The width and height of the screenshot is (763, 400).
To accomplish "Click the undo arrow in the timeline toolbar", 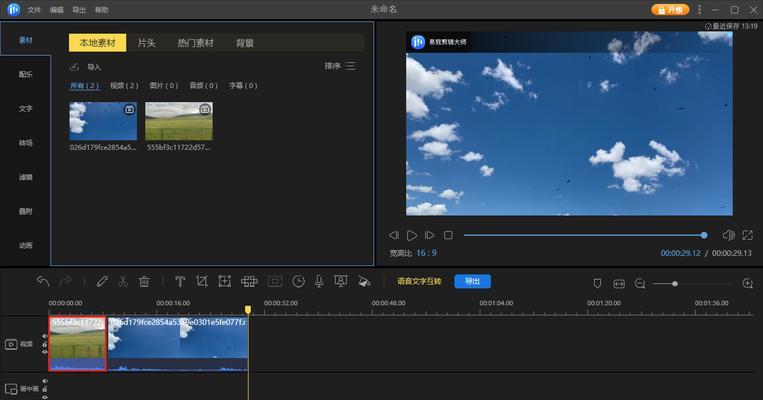I will pyautogui.click(x=43, y=281).
